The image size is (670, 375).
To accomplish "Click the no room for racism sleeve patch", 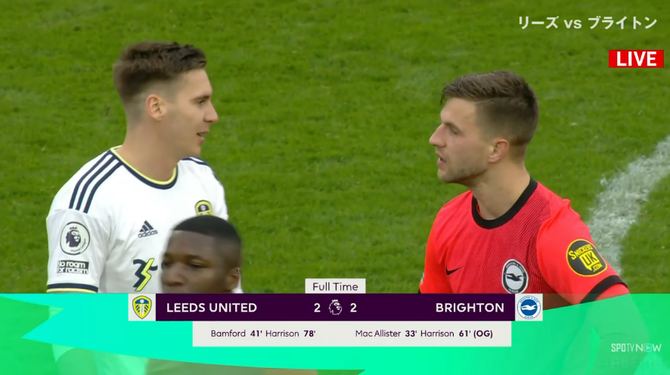I will (x=73, y=267).
